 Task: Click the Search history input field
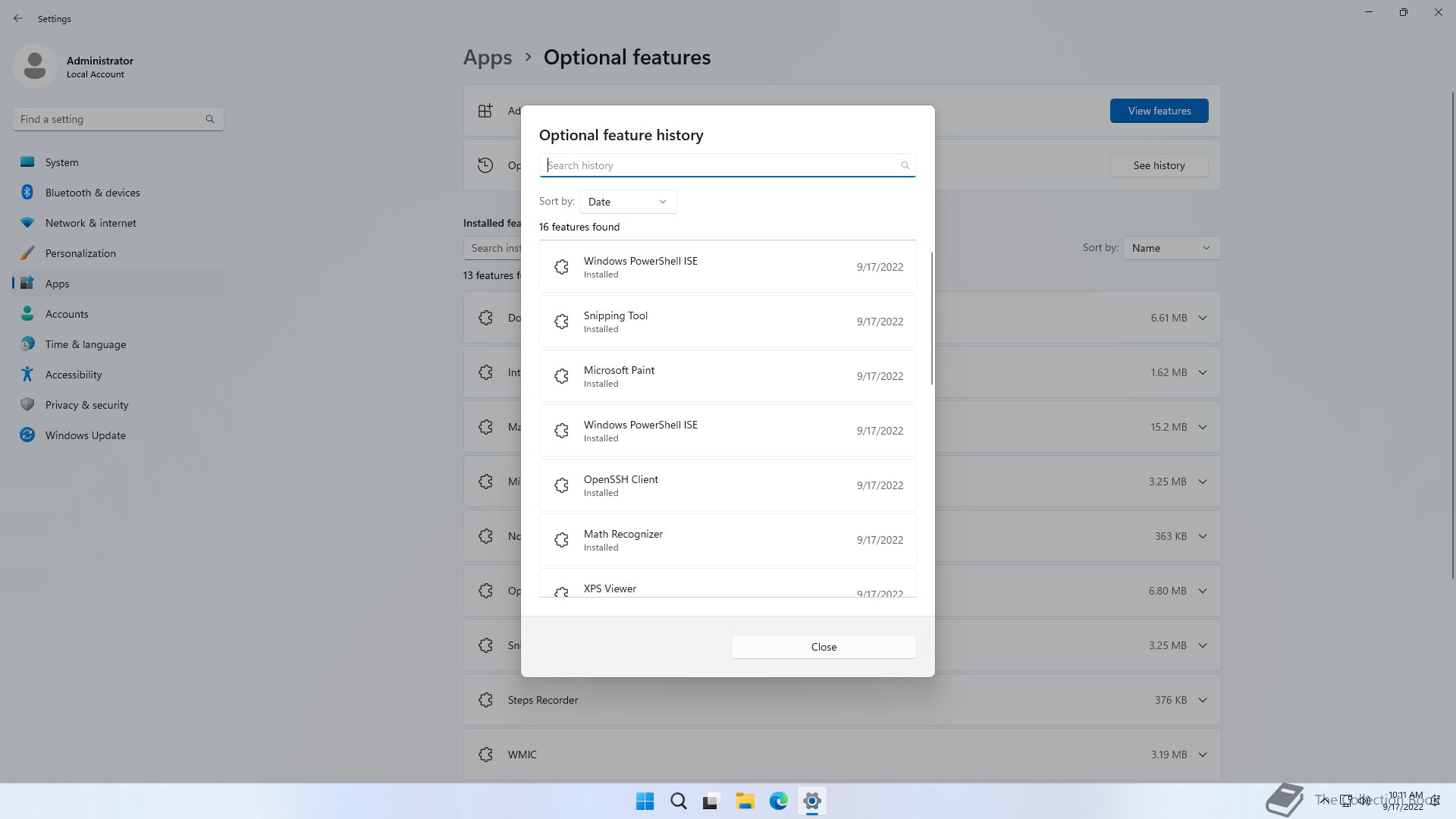pos(727,165)
